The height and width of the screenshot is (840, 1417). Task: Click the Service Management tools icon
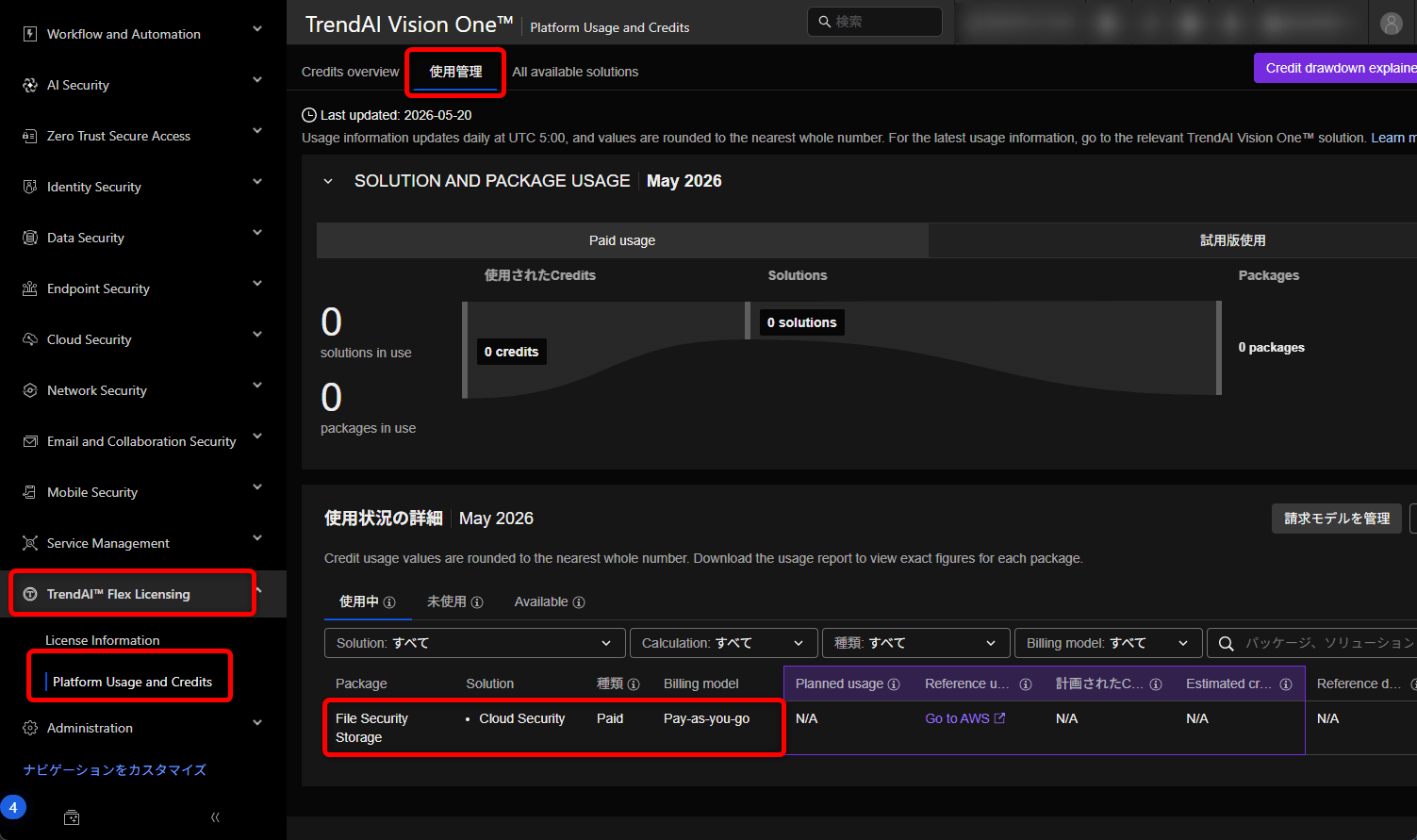(30, 543)
